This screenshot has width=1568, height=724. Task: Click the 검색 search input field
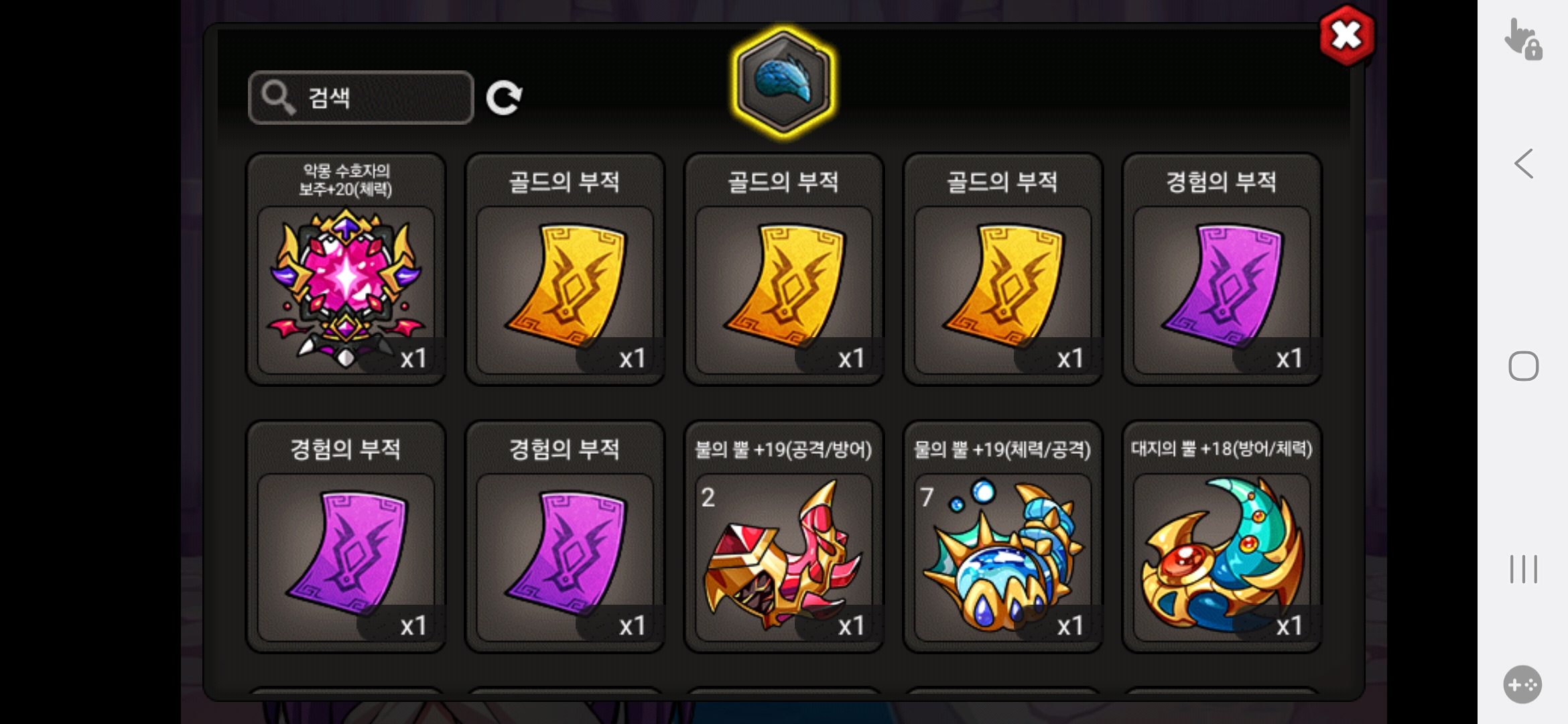361,98
